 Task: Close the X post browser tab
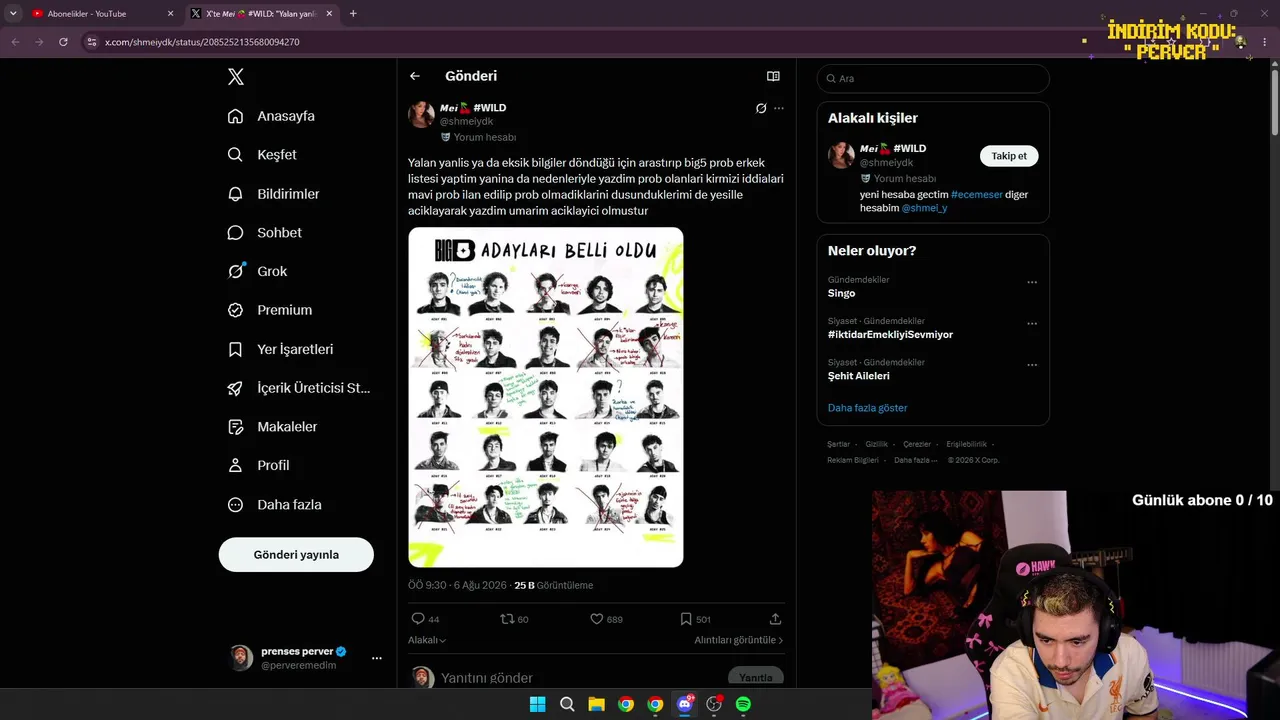(x=329, y=14)
